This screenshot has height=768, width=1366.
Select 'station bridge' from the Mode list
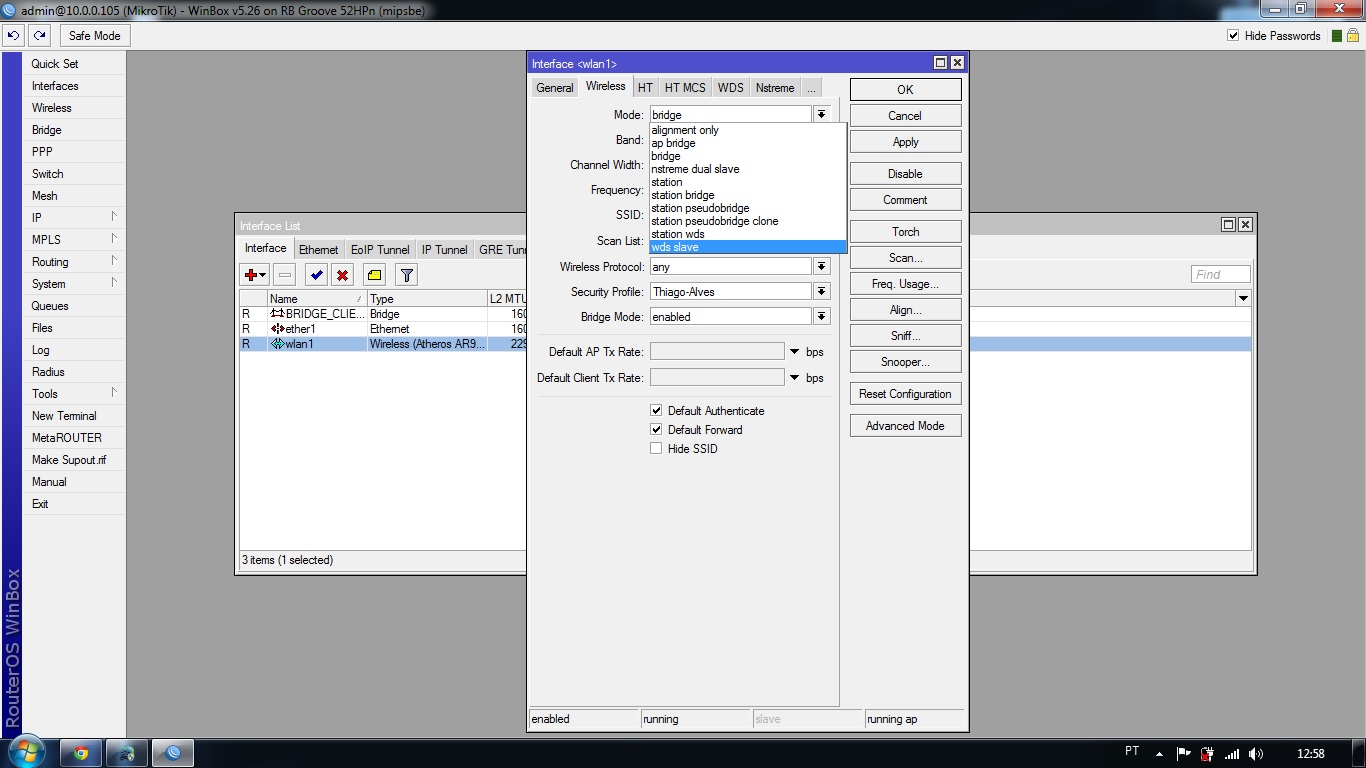coord(683,195)
